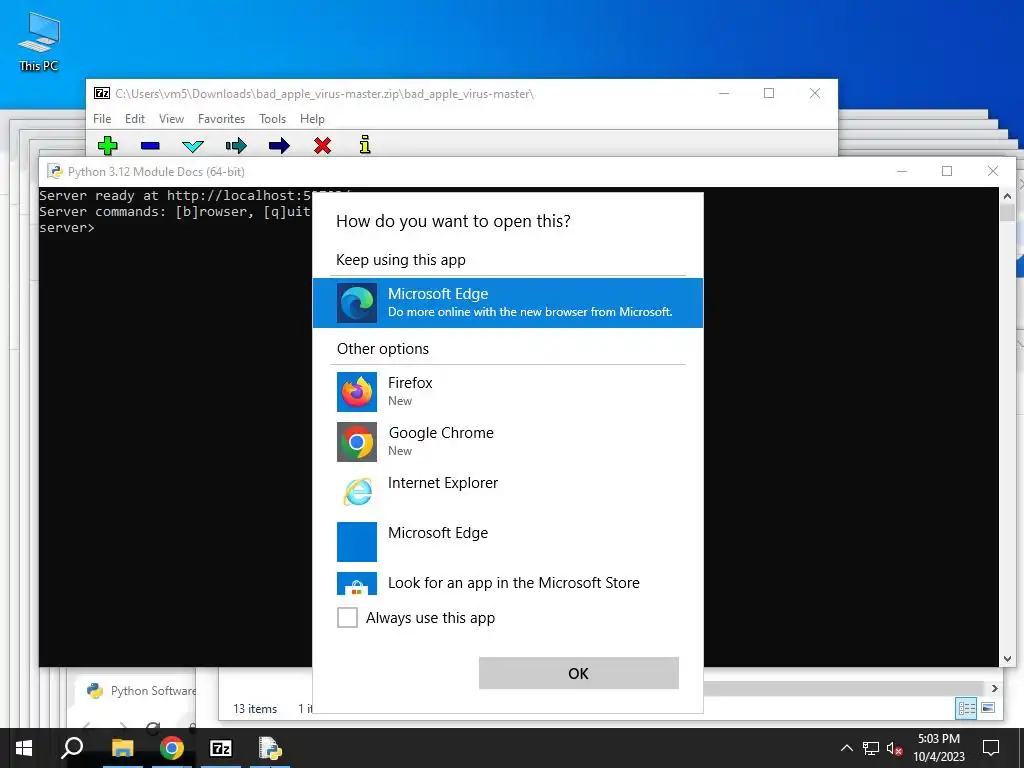Click the Microsoft Store bag icon

point(357,584)
